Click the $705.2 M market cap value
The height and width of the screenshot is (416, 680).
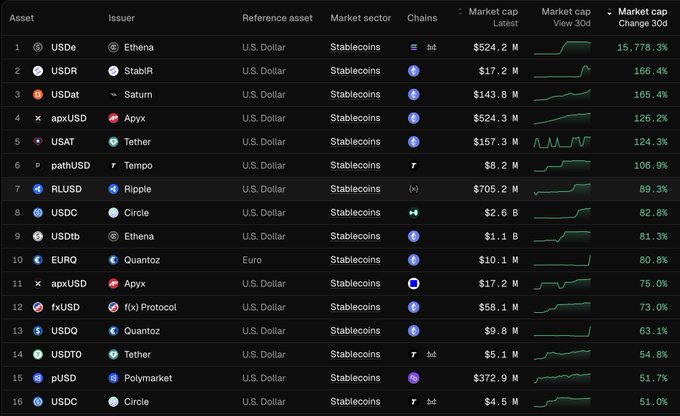coord(496,189)
